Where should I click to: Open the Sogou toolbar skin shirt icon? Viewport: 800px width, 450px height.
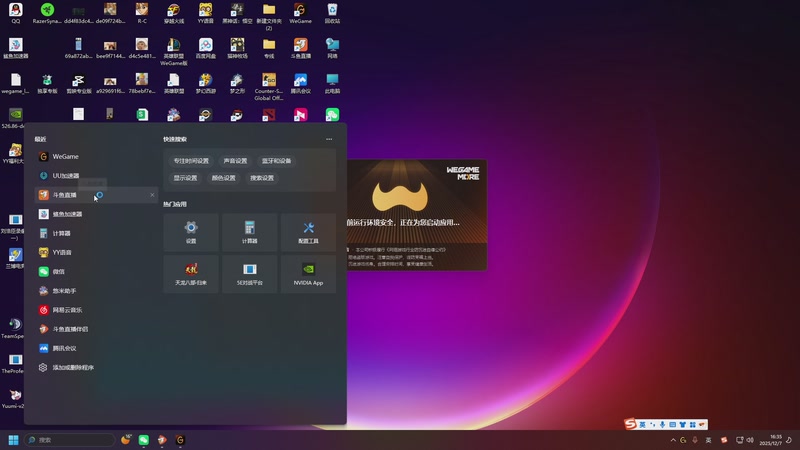682,424
